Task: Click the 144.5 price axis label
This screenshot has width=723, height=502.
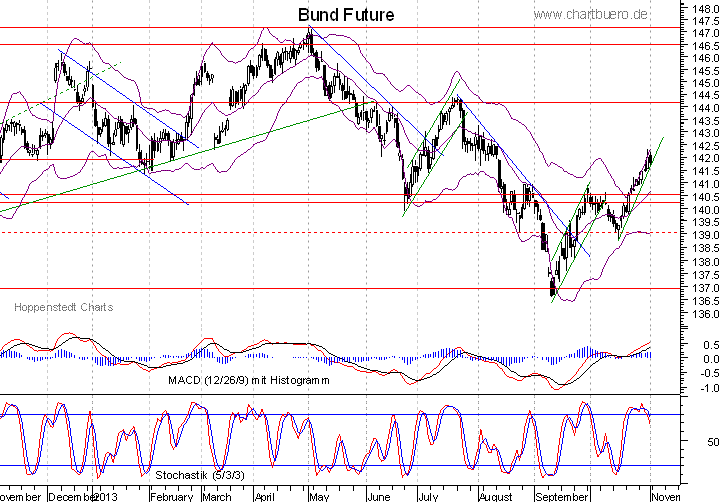Action: (x=705, y=95)
